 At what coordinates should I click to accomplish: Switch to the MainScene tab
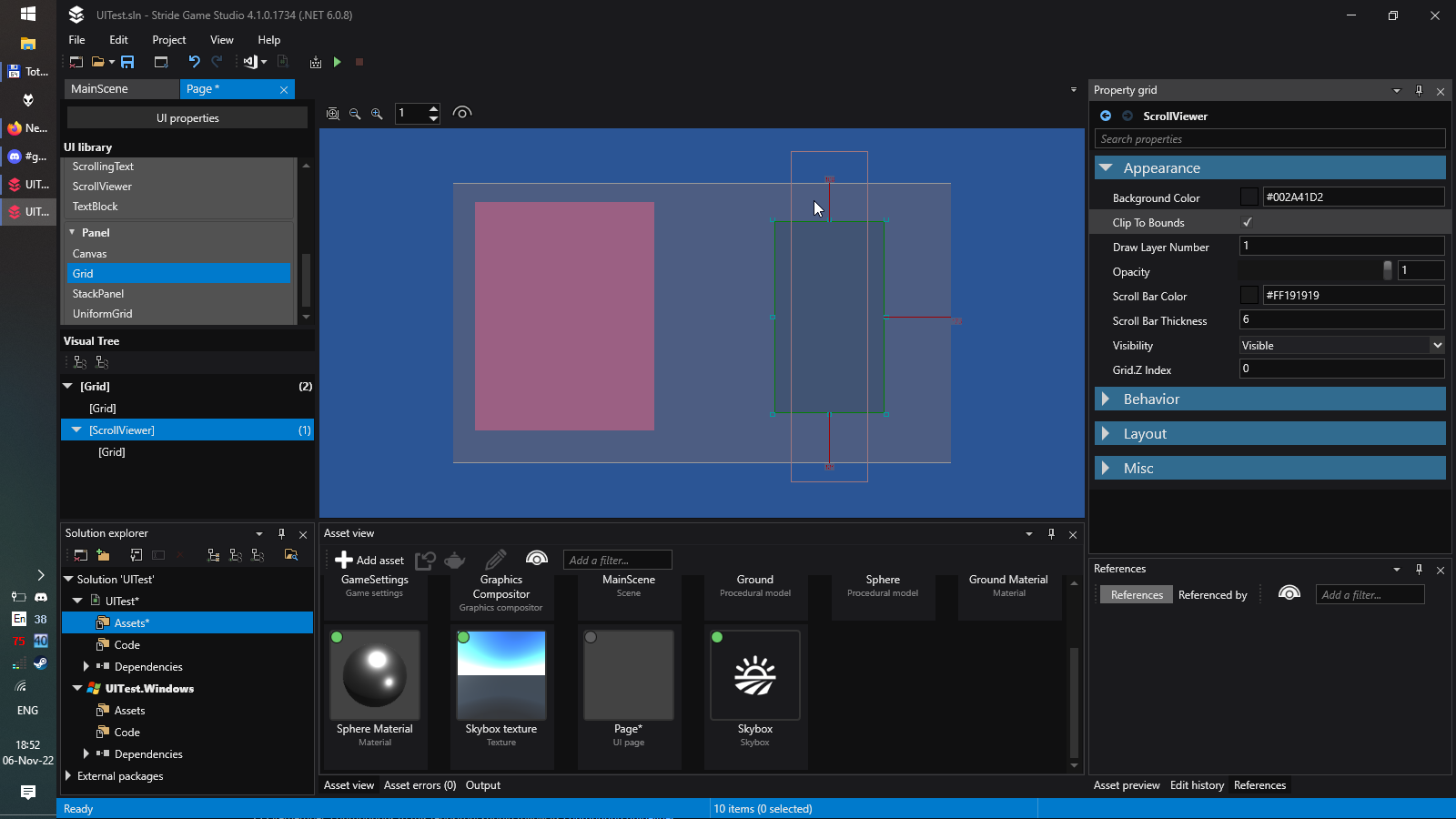122,89
